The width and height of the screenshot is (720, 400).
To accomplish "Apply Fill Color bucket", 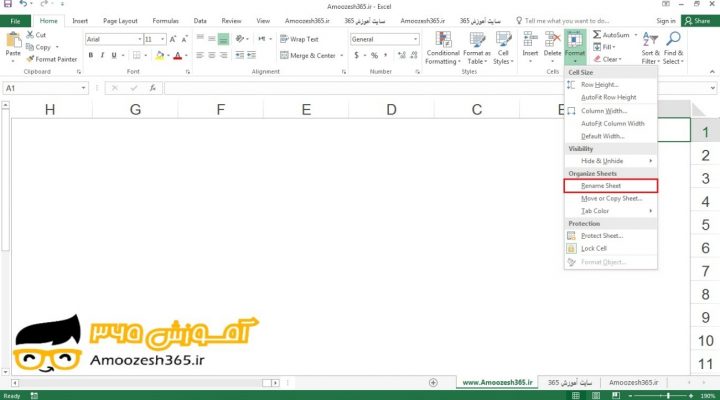I will tap(159, 56).
